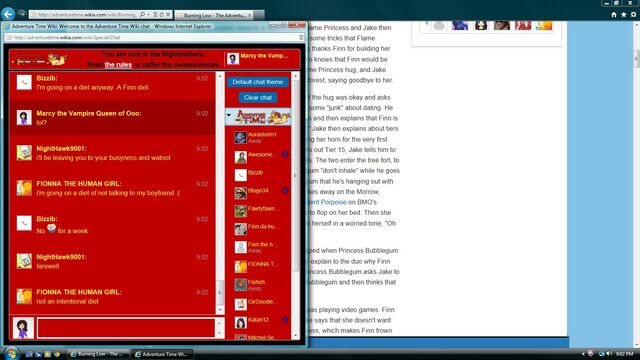The image size is (640, 360).
Task: Collapse the Adventure Time user list arrow
Action: pos(229,115)
